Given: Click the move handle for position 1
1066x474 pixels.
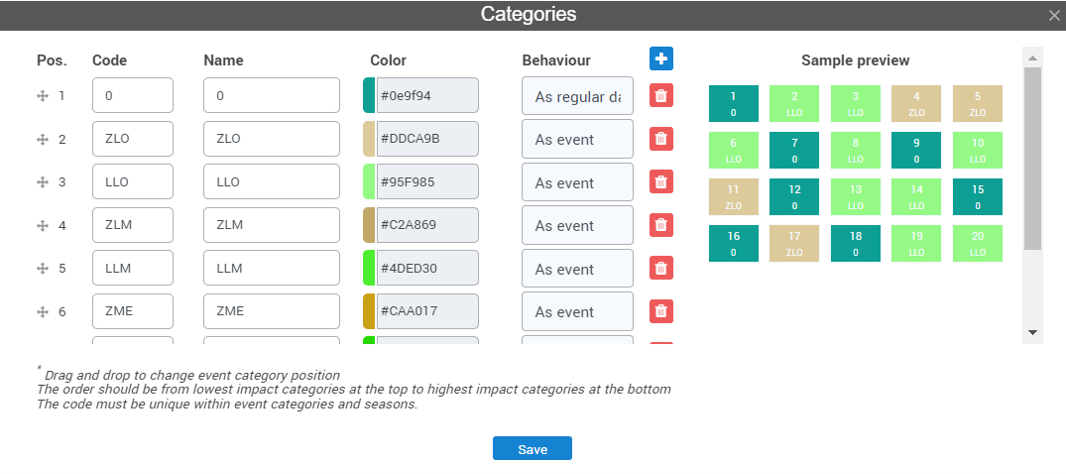Looking at the screenshot, I should (x=42, y=97).
